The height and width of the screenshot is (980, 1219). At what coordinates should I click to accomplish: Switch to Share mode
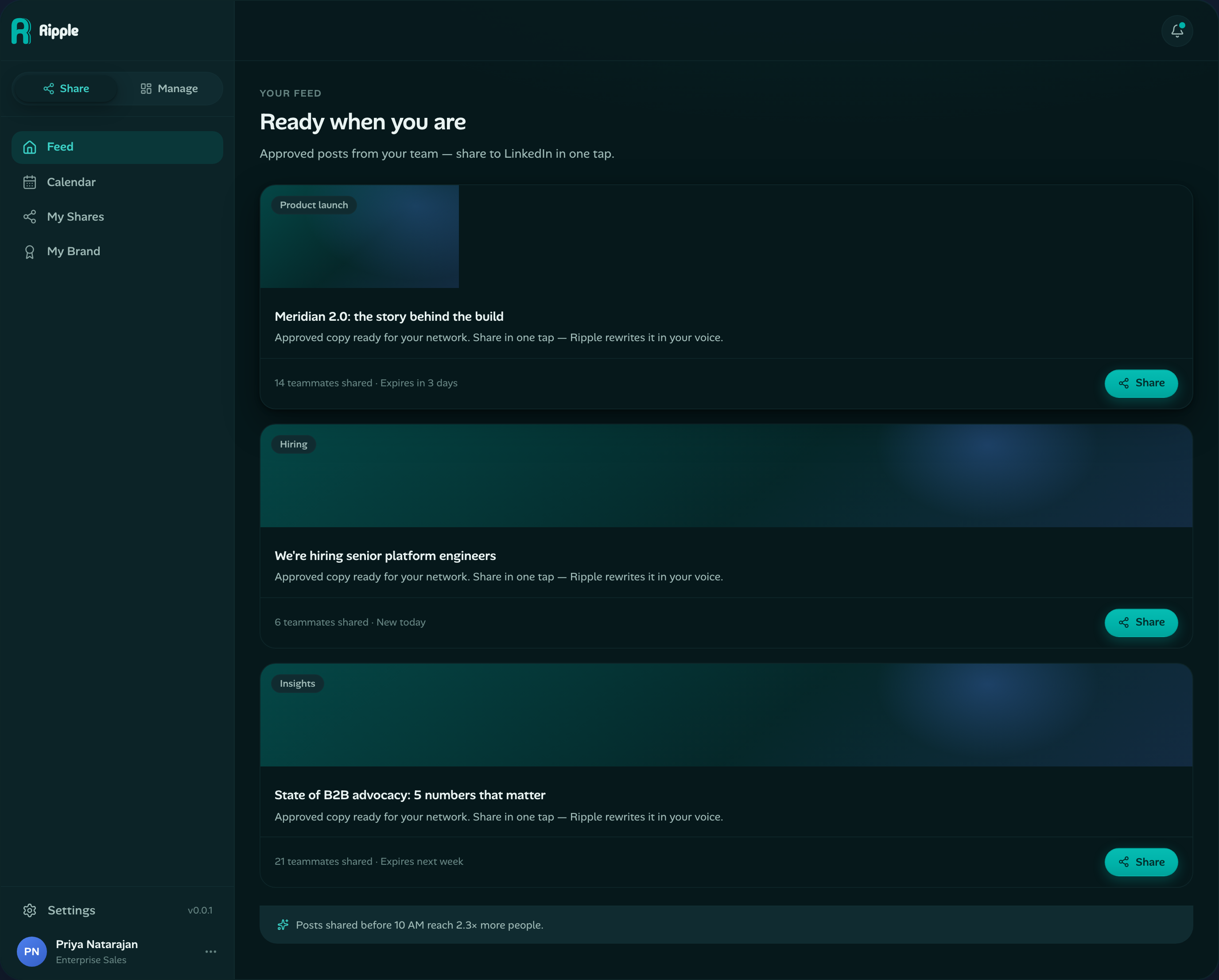point(66,89)
